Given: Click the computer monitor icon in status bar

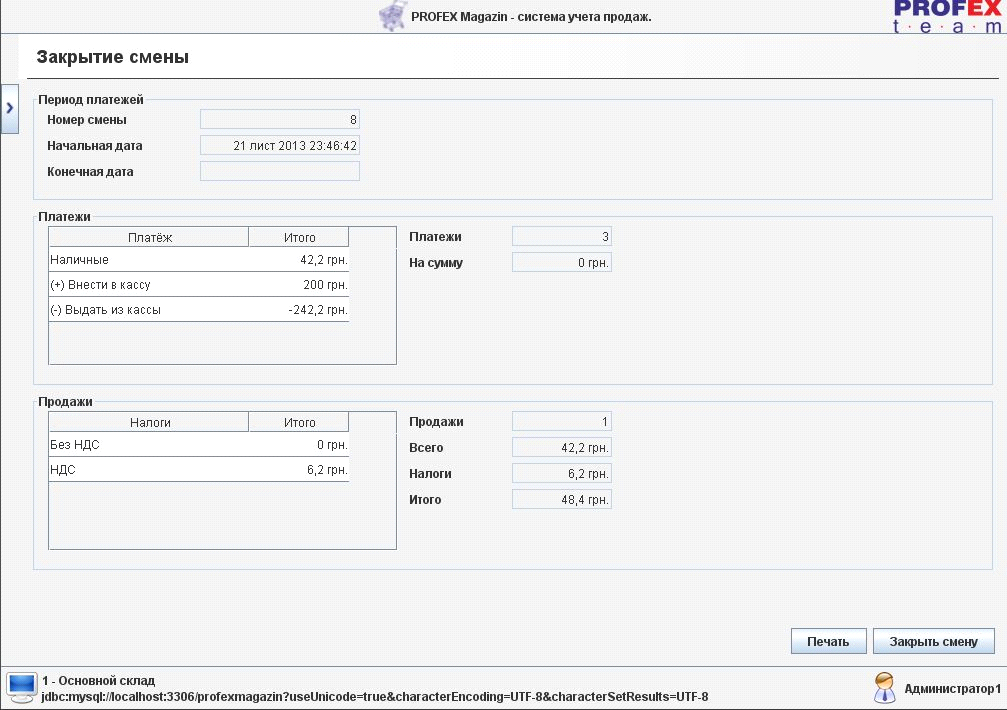Looking at the screenshot, I should [x=22, y=688].
